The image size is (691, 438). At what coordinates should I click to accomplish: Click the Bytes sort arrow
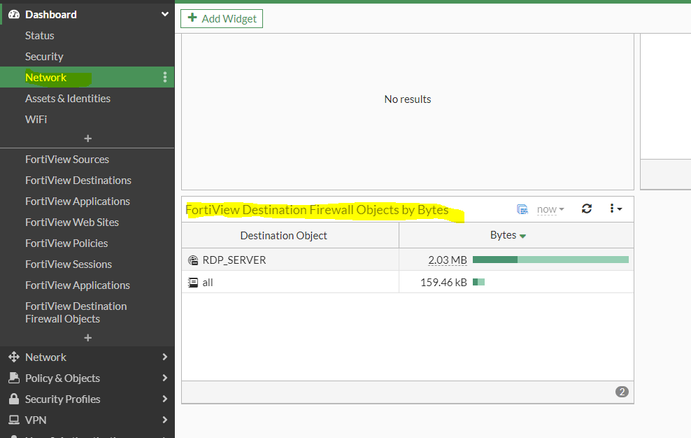(523, 237)
